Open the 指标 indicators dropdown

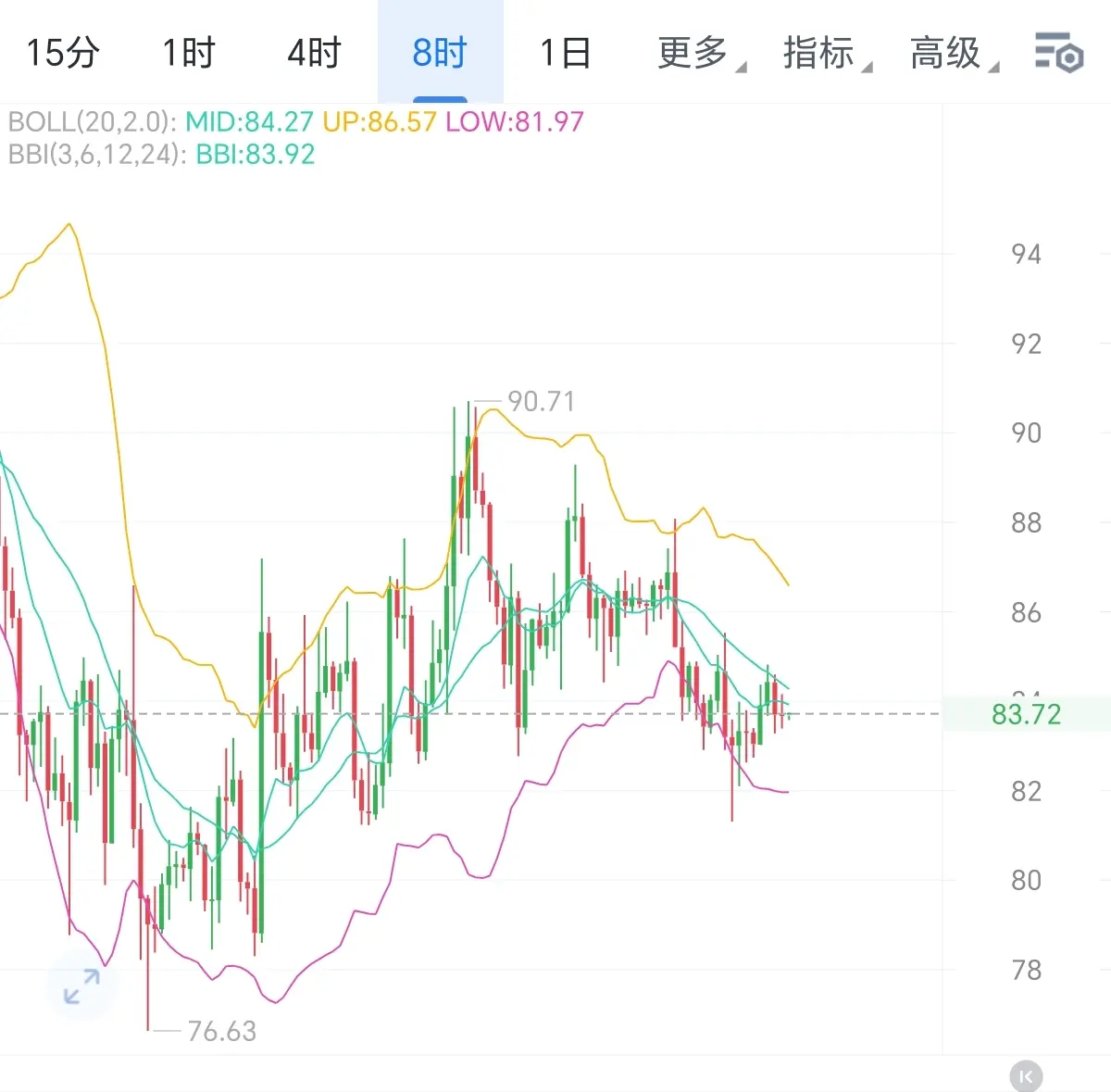tap(828, 53)
